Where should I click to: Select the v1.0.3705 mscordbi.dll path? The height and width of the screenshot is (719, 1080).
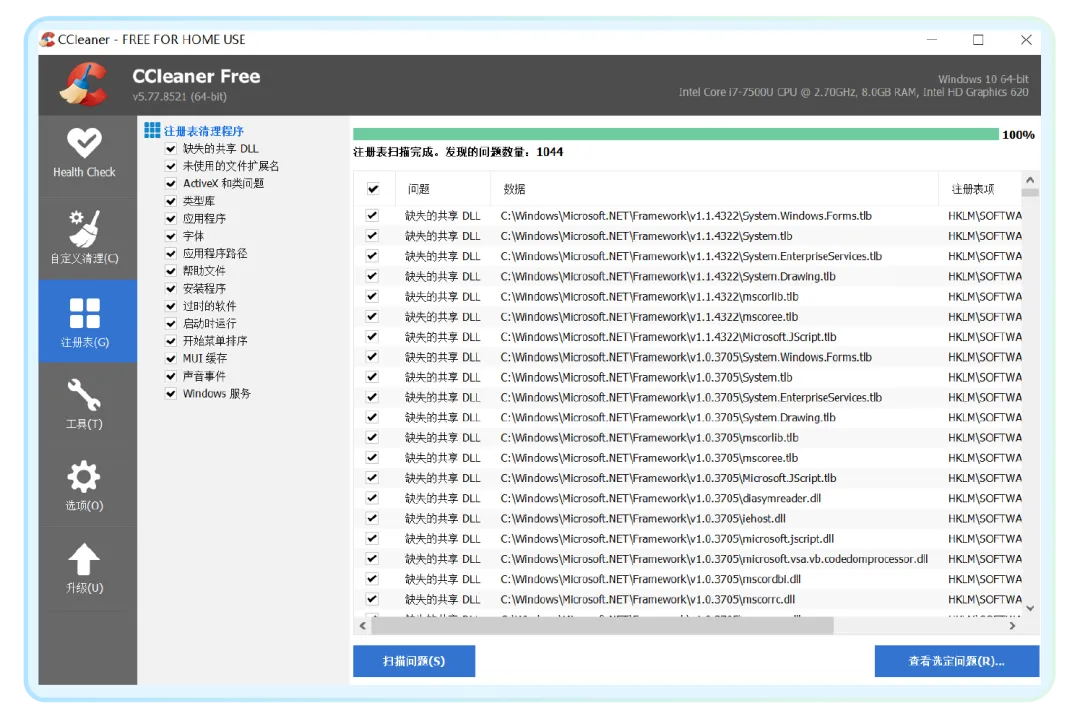click(650, 579)
